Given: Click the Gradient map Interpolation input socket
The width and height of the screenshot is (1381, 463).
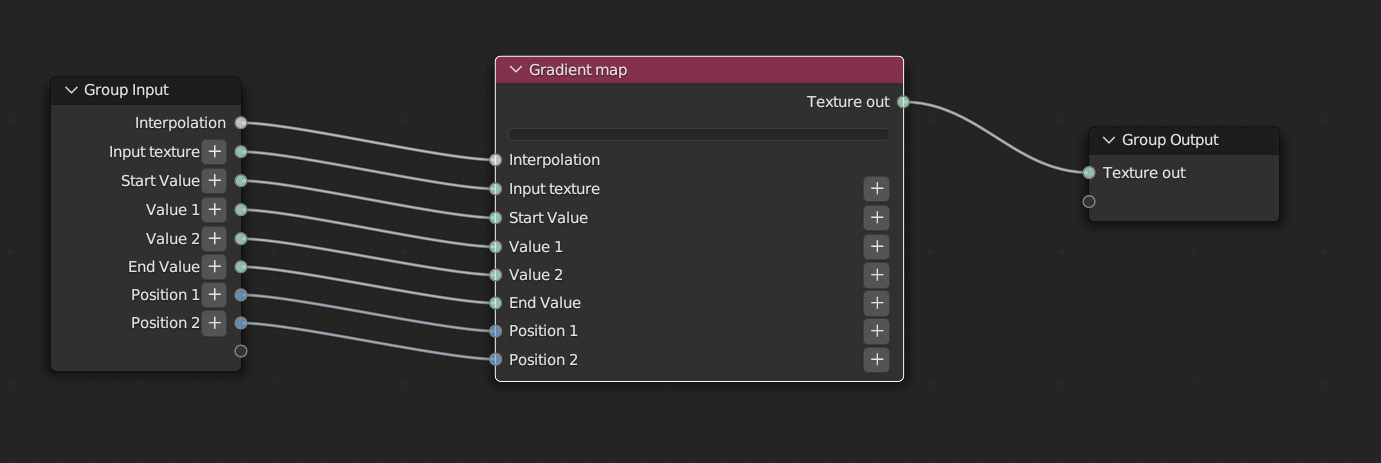Looking at the screenshot, I should (x=496, y=160).
